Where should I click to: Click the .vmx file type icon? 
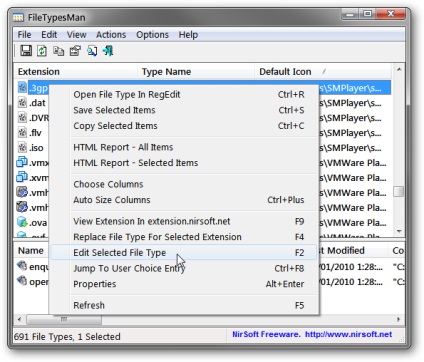pyautogui.click(x=22, y=162)
